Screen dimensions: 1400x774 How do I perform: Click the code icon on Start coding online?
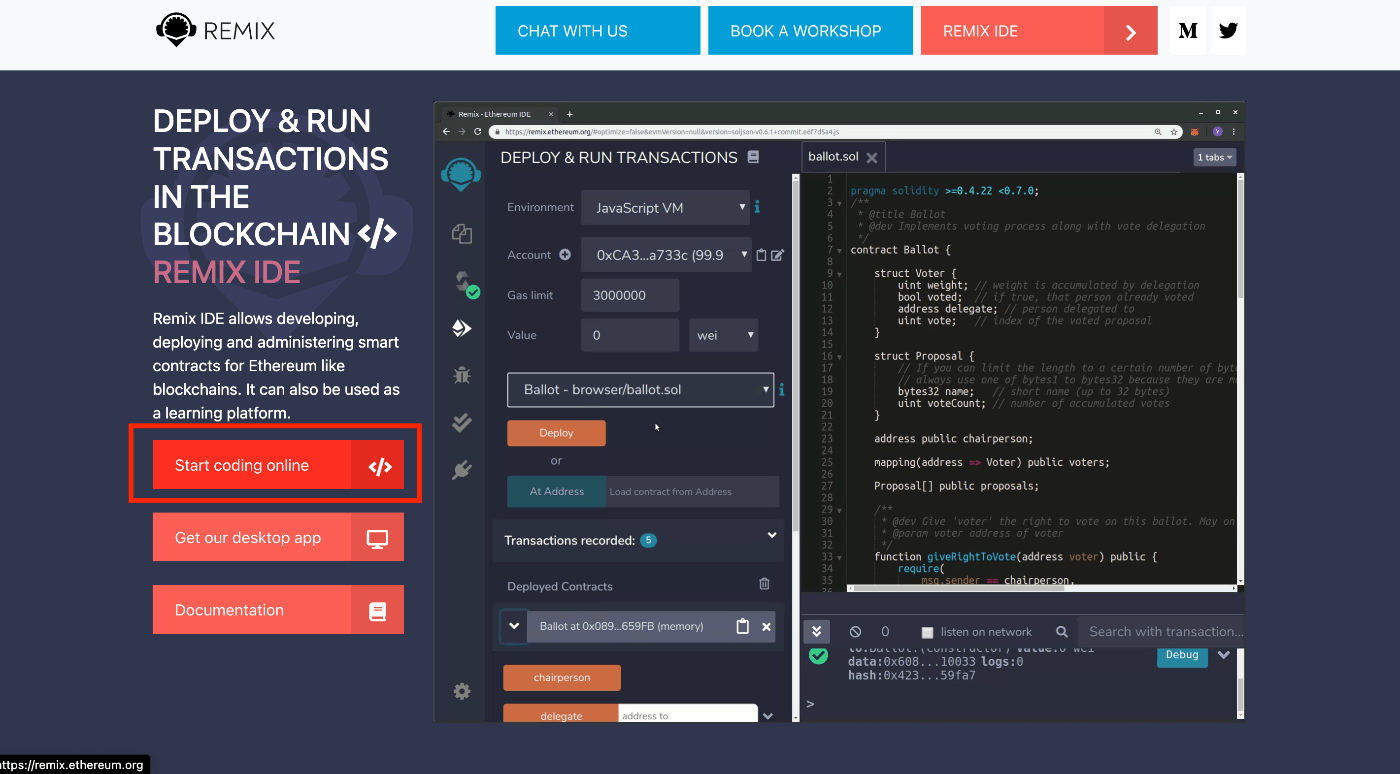point(379,466)
